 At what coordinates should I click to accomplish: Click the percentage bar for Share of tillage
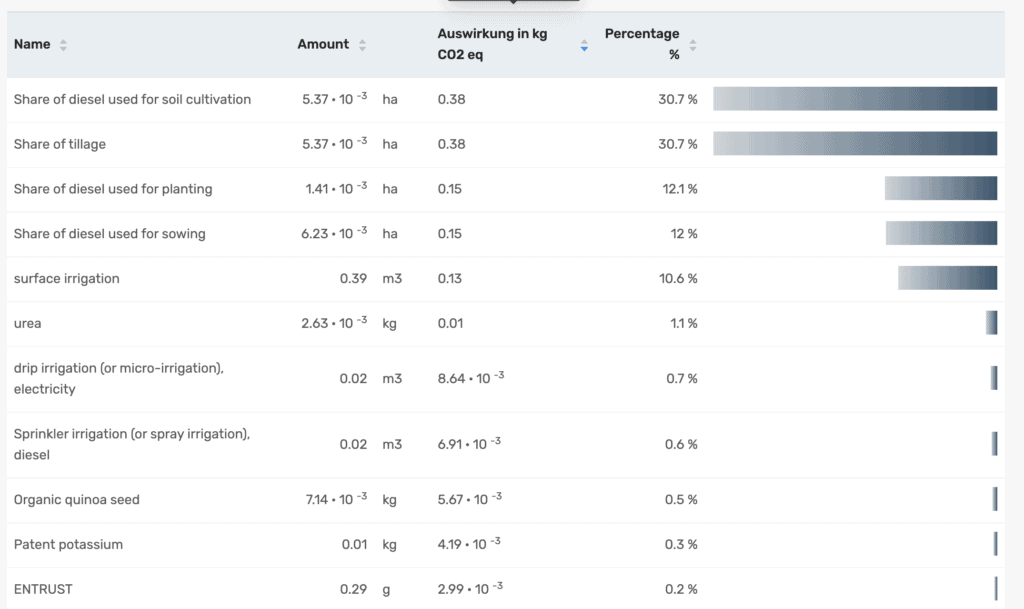tap(855, 144)
